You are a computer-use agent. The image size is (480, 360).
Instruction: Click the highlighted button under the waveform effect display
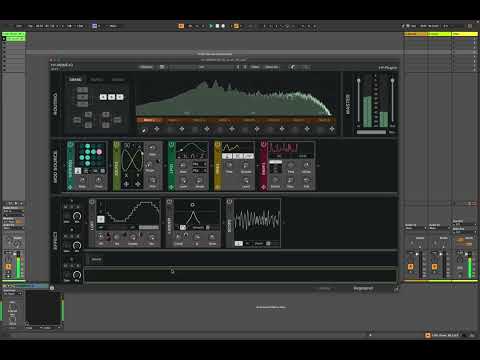tap(239, 243)
